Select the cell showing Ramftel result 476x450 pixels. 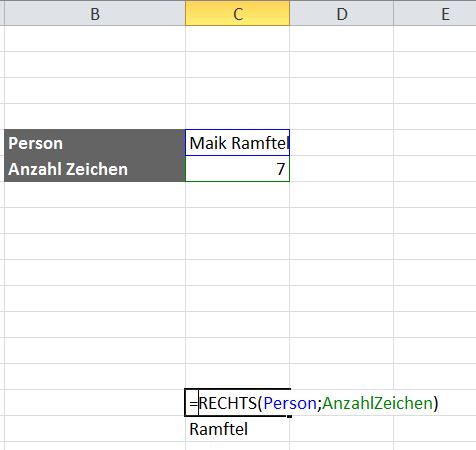tap(238, 429)
